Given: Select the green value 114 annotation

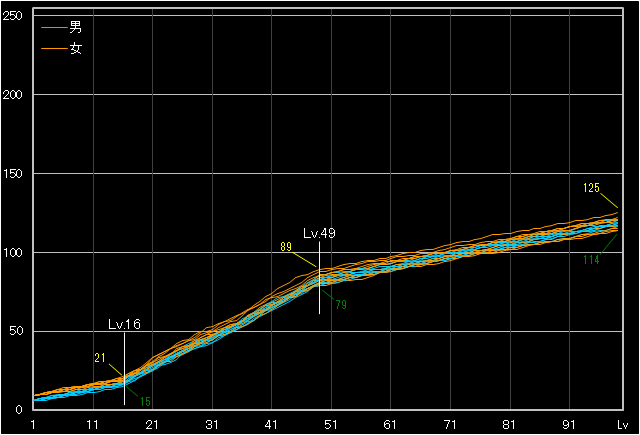Looking at the screenshot, I should point(591,260).
